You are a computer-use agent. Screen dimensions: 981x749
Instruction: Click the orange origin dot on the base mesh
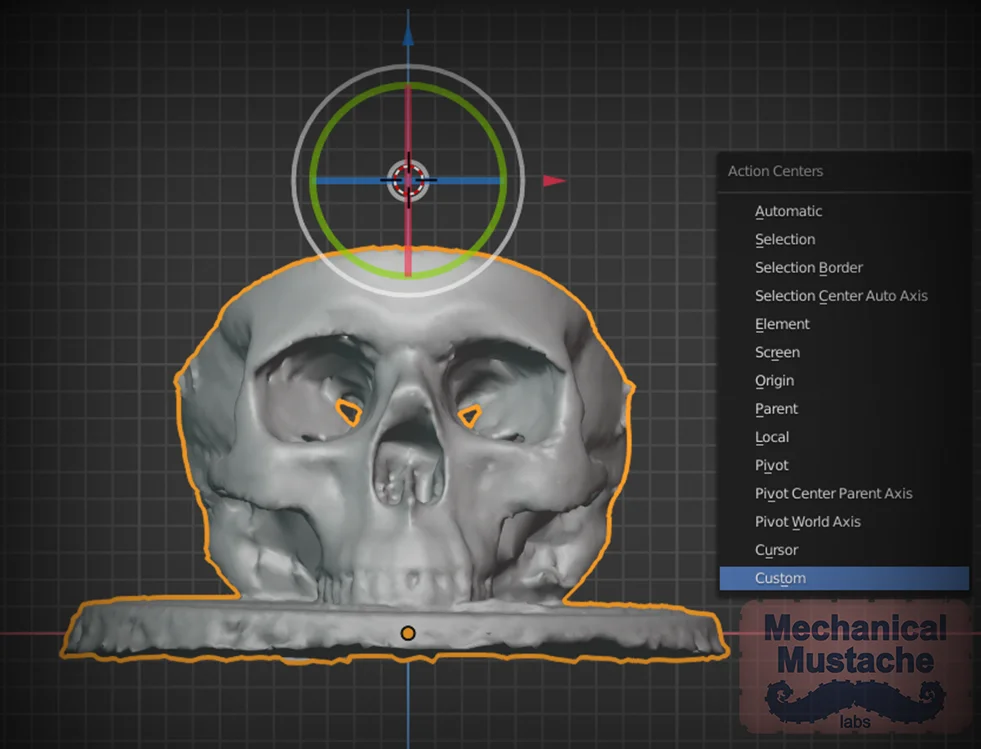point(408,632)
